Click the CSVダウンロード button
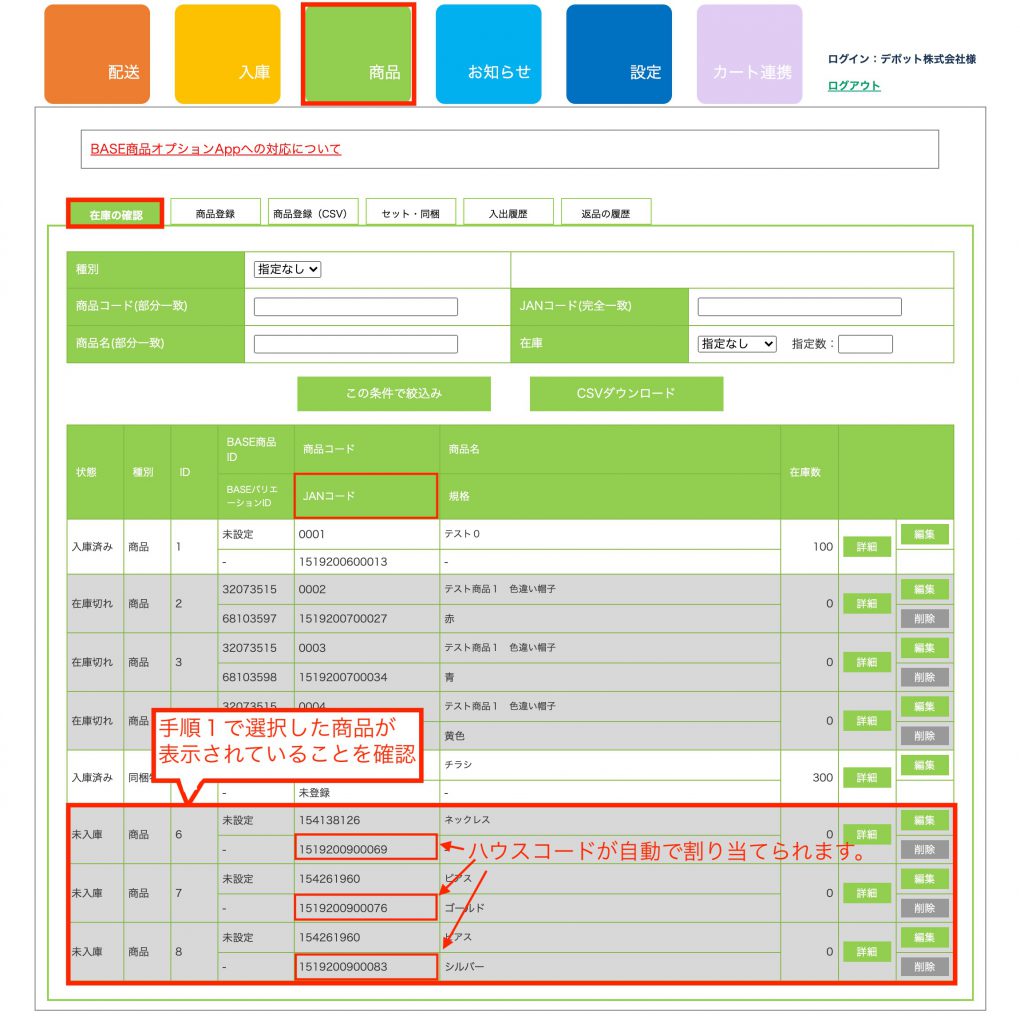Screen dimensions: 1020x1024 [626, 394]
